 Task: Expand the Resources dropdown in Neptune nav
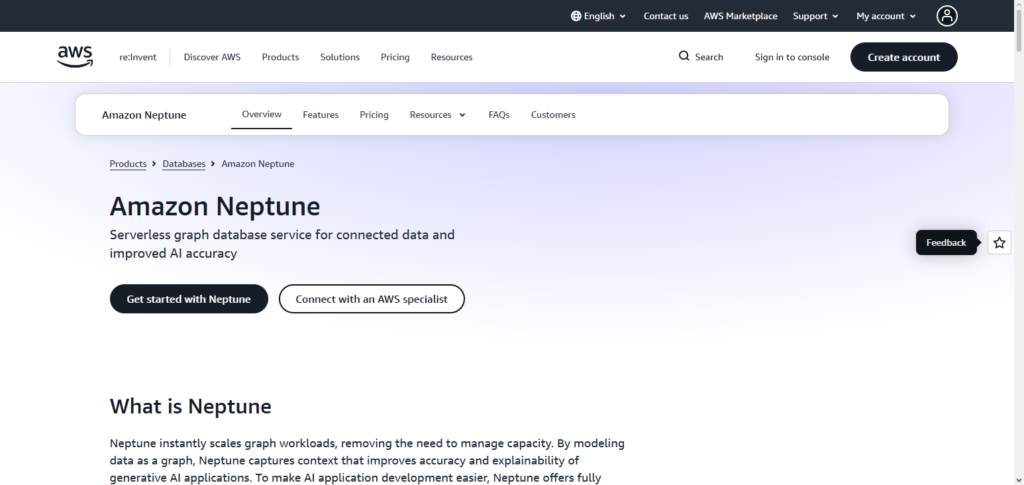click(438, 115)
